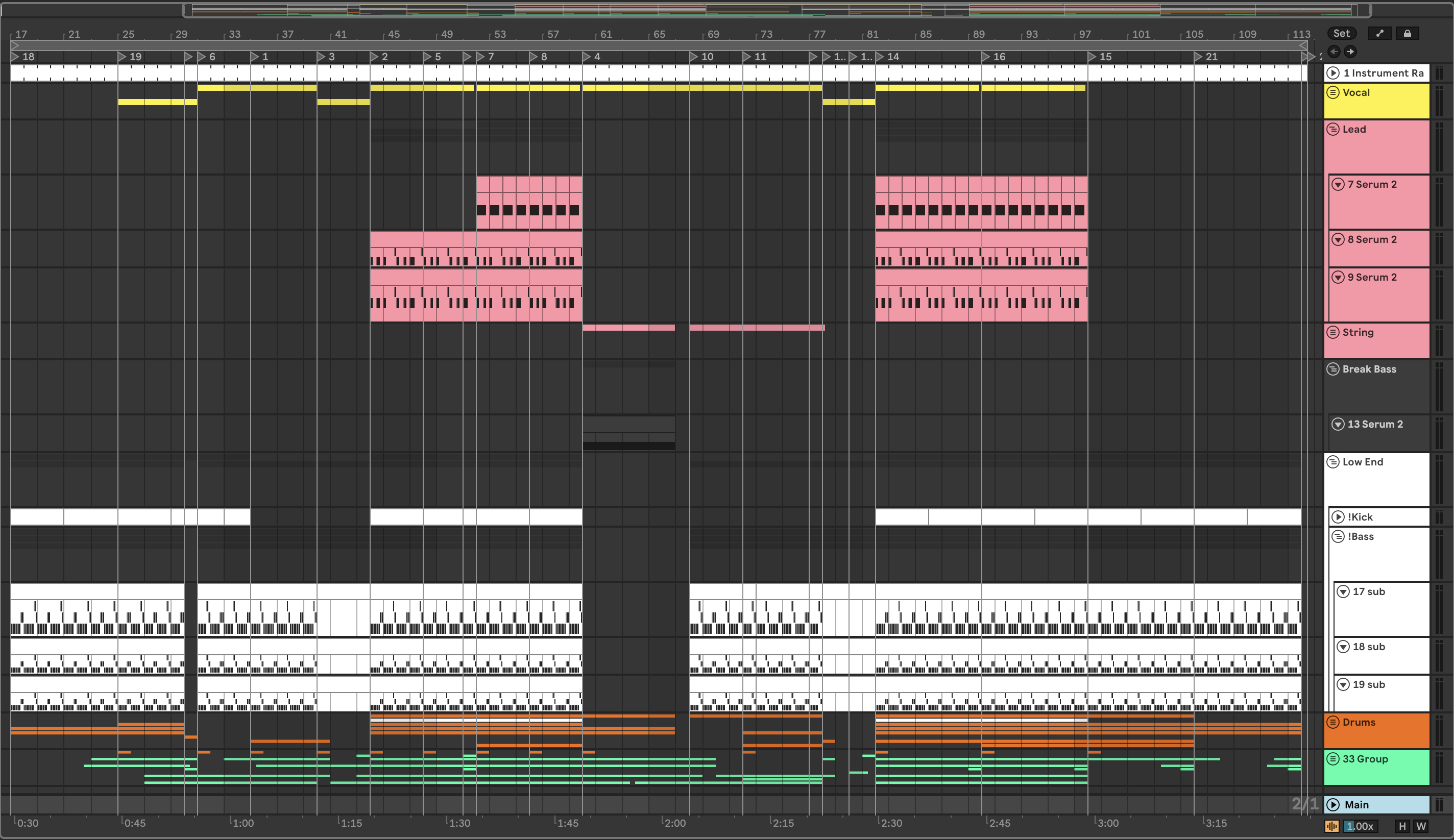The width and height of the screenshot is (1454, 840).
Task: Toggle the orange waveform zoom button
Action: pyautogui.click(x=1331, y=827)
